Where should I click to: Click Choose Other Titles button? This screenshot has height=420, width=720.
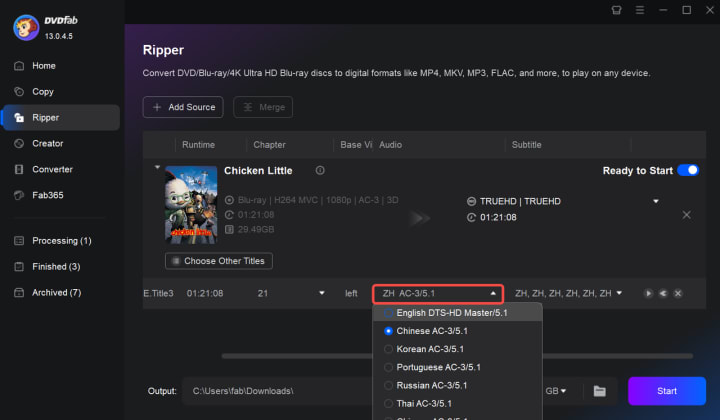219,261
